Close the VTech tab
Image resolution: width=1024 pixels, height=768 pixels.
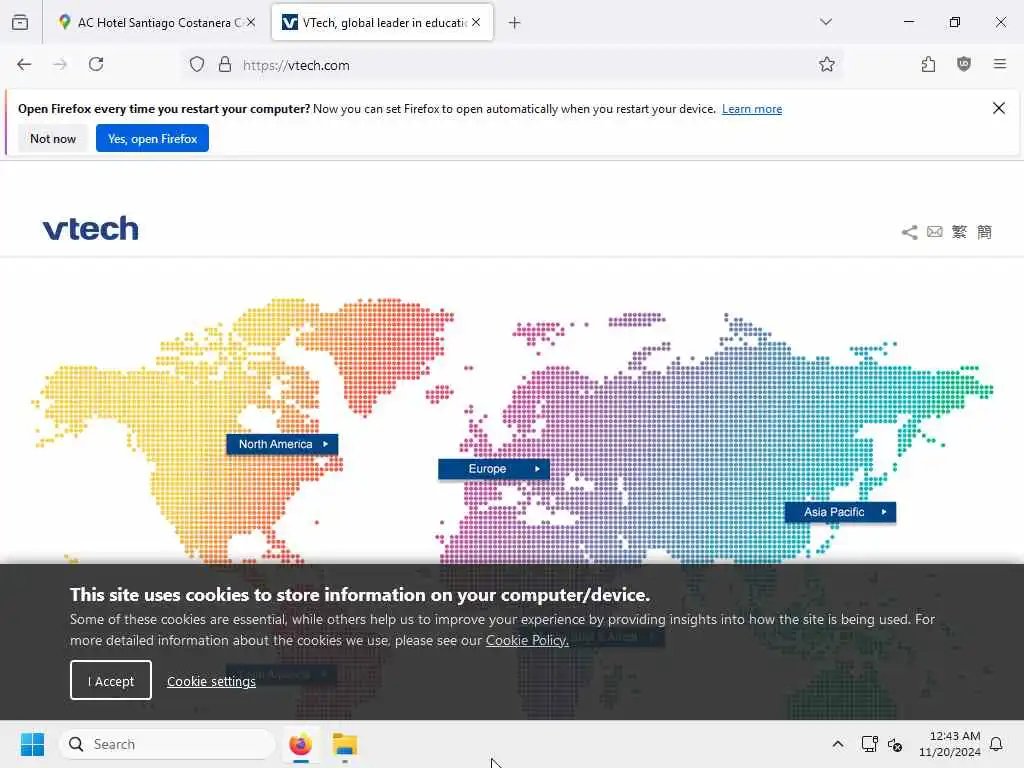(x=476, y=22)
